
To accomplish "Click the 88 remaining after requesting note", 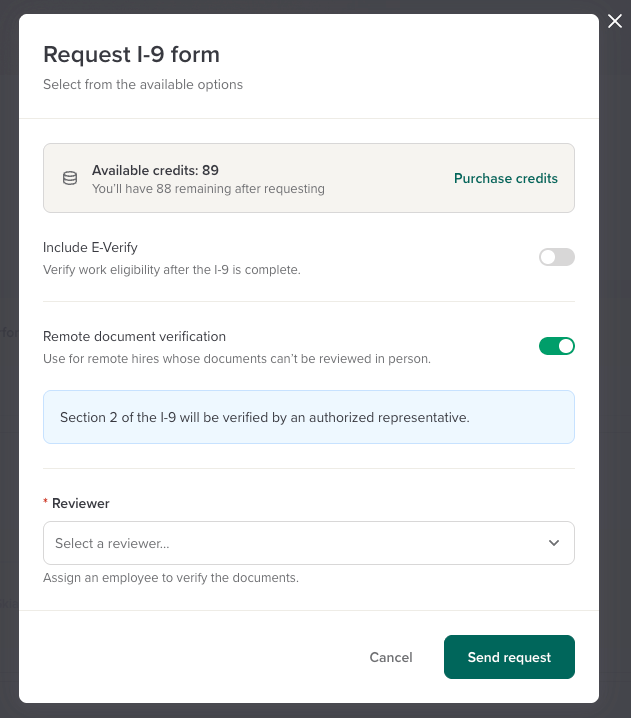I will coord(208,188).
